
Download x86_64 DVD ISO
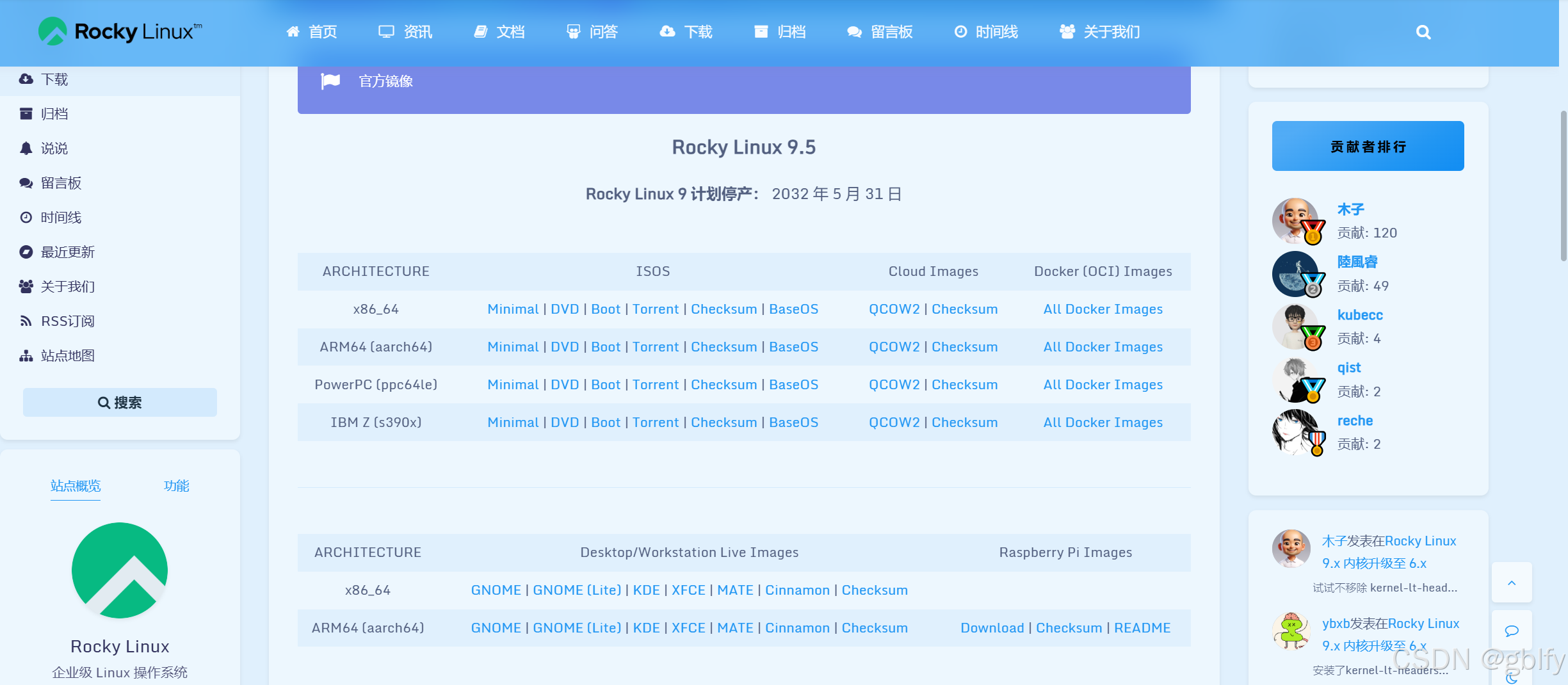(x=565, y=309)
